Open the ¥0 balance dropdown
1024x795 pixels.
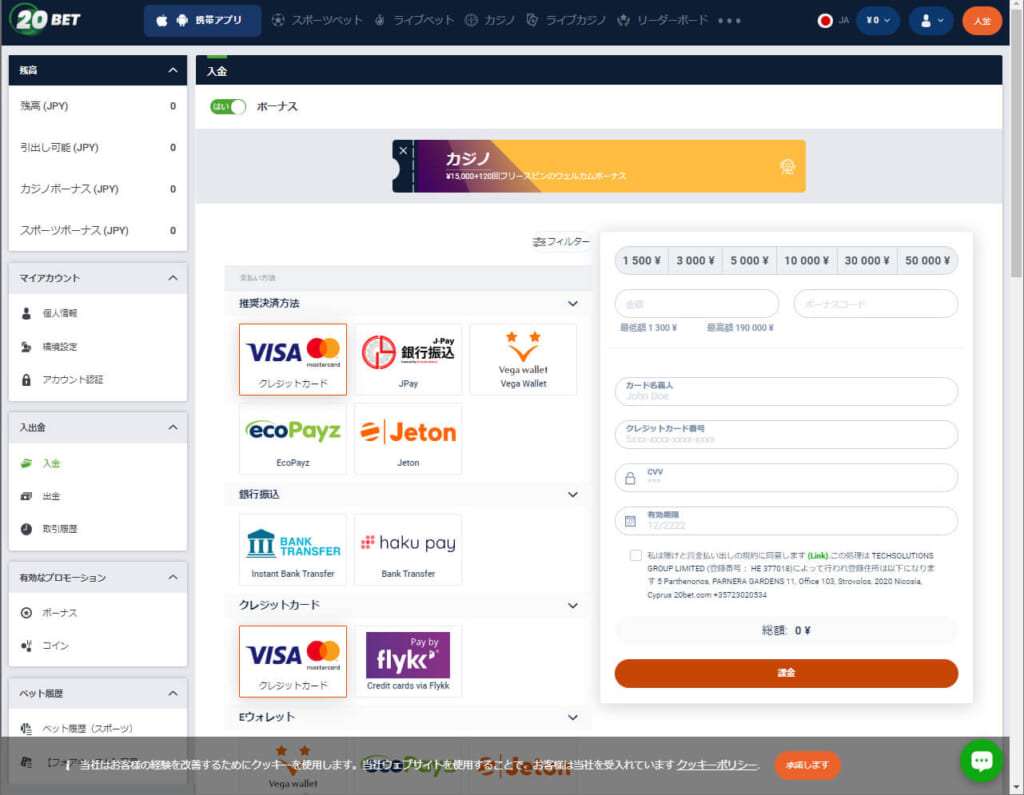coord(878,20)
